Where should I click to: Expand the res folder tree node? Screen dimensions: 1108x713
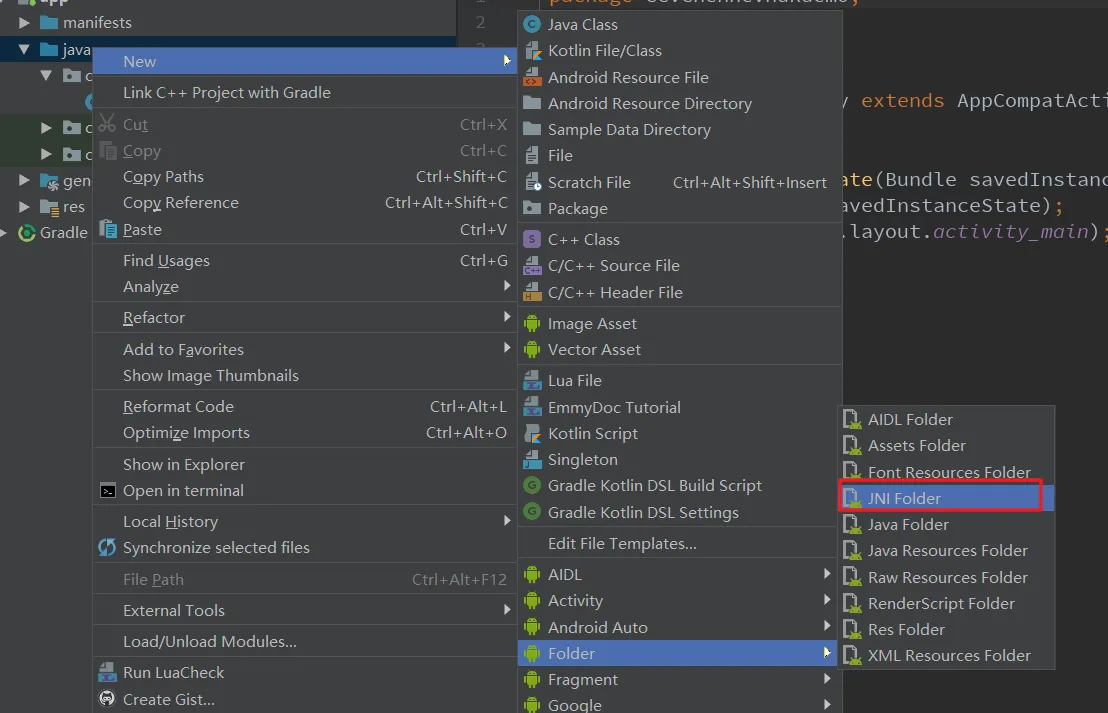(25, 207)
